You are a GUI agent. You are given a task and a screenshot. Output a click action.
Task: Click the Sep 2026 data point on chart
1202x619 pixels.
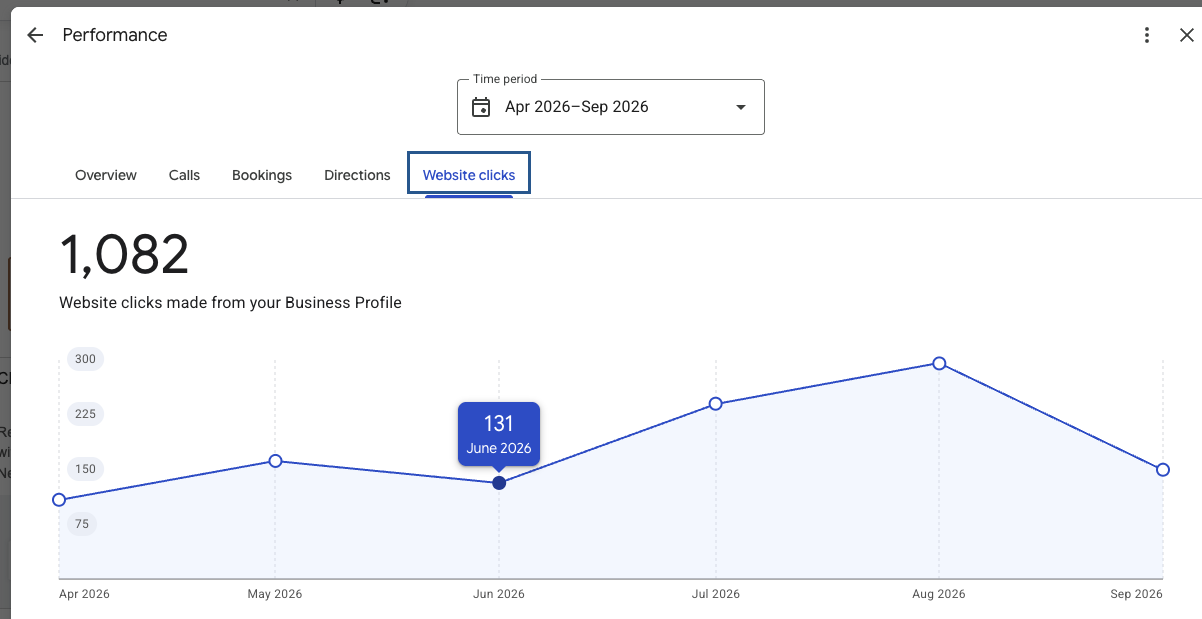point(1163,470)
